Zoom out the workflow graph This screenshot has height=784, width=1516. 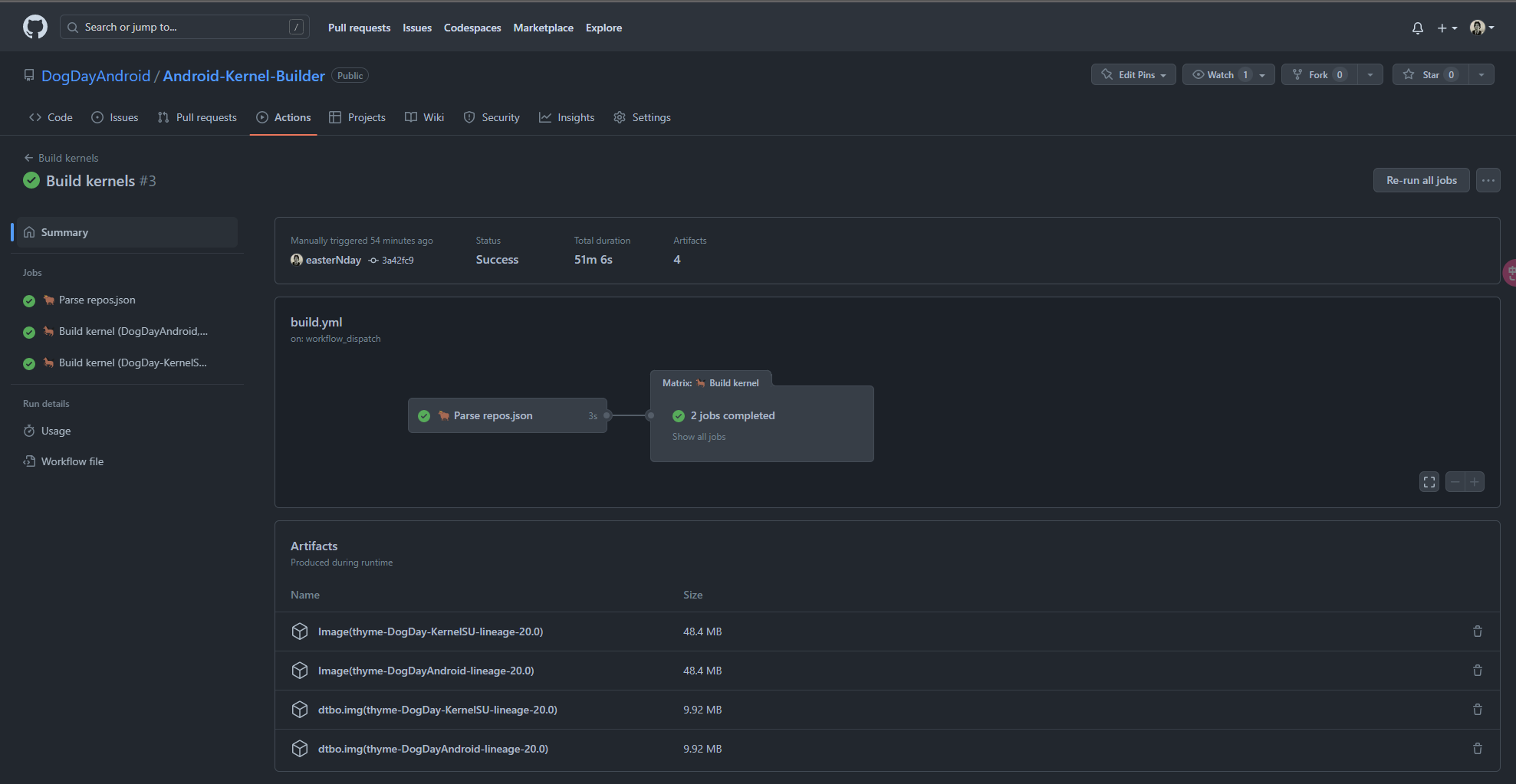(x=1455, y=482)
